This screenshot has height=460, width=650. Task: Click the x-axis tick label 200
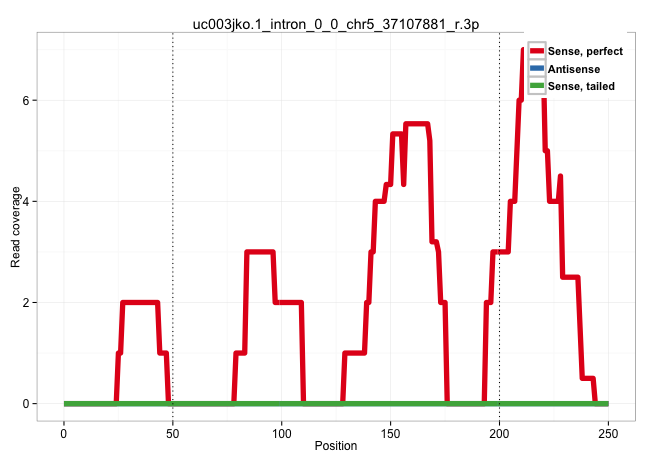pyautogui.click(x=499, y=432)
